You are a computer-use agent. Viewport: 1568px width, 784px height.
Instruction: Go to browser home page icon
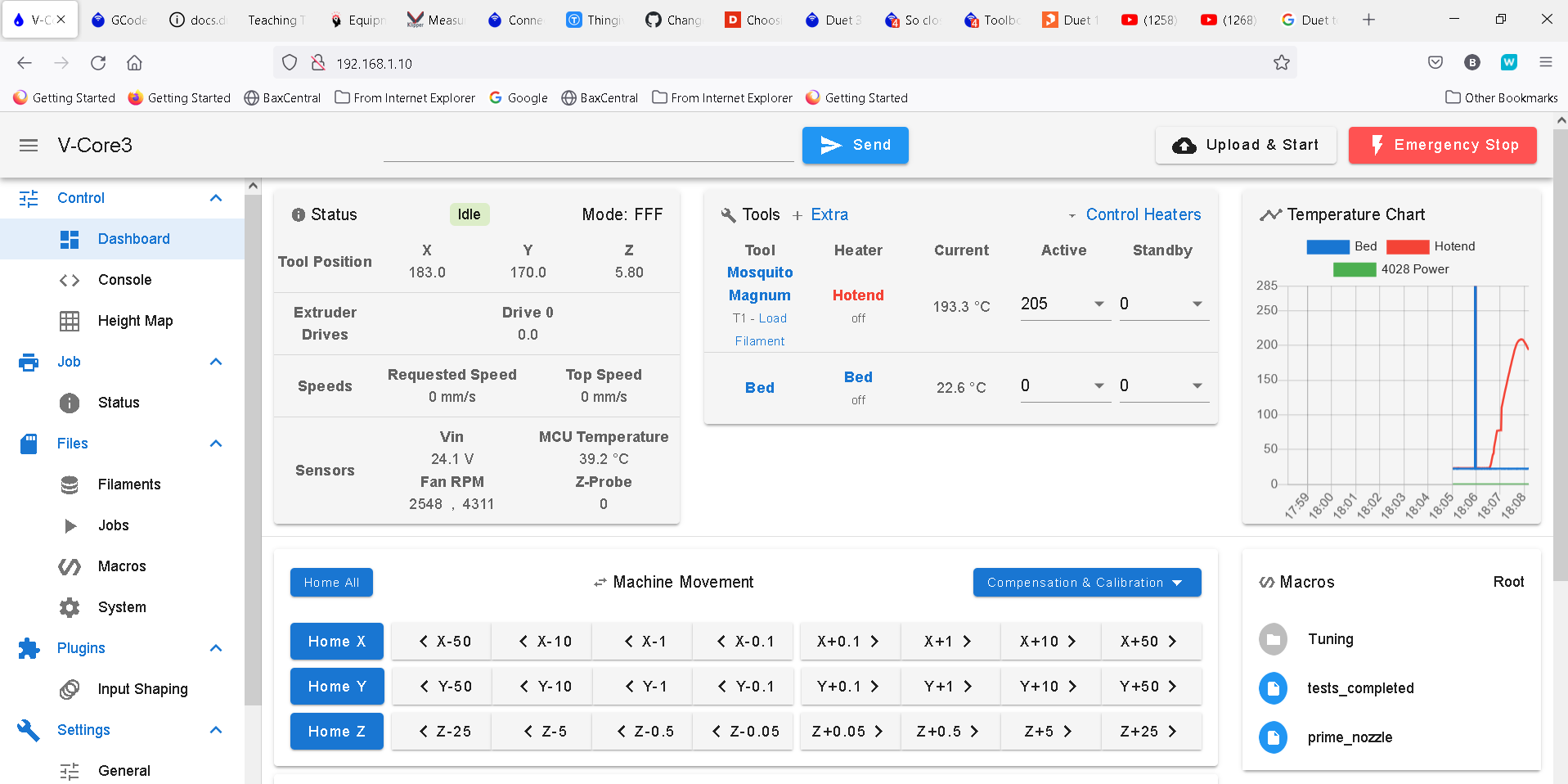pos(134,63)
